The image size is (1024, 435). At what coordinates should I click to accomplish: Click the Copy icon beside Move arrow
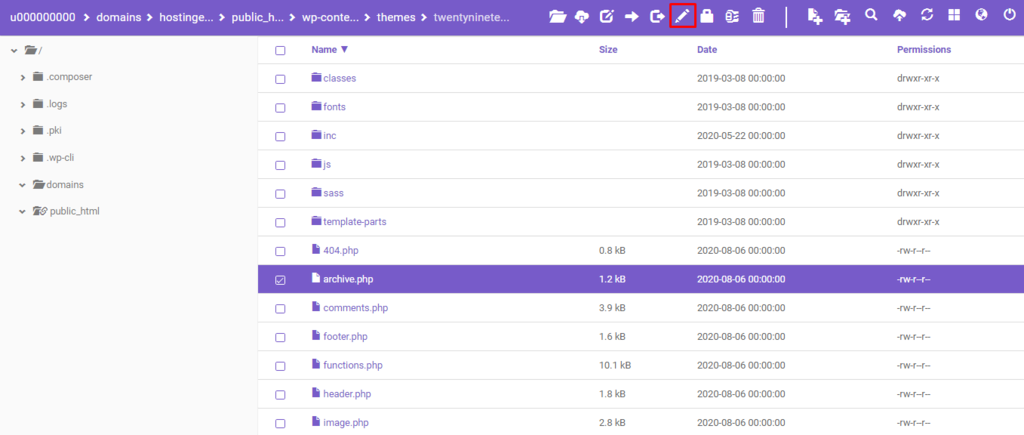click(657, 16)
